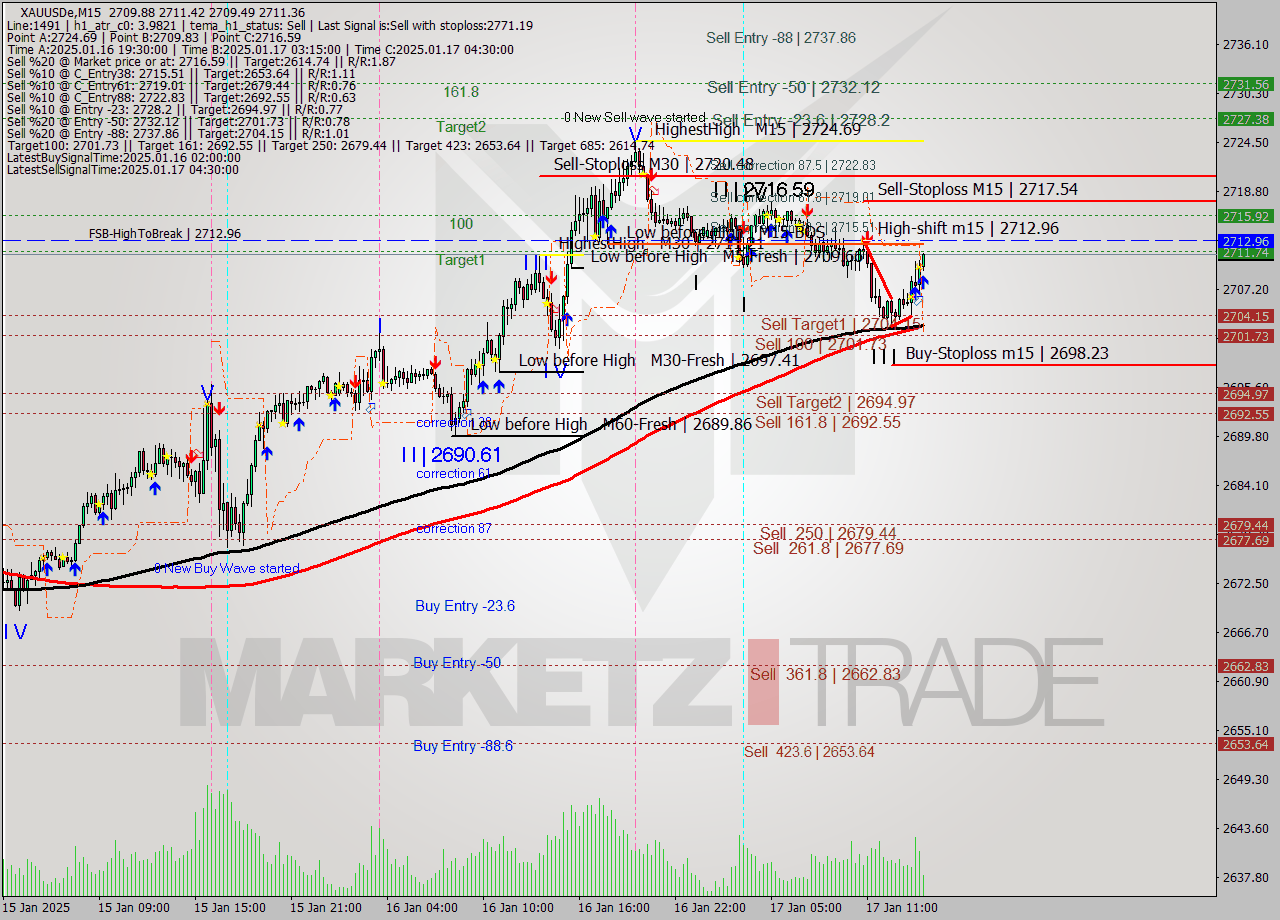Select the 'High-shift m15 | 2712.96' label
The image size is (1280, 920).
pos(969,229)
